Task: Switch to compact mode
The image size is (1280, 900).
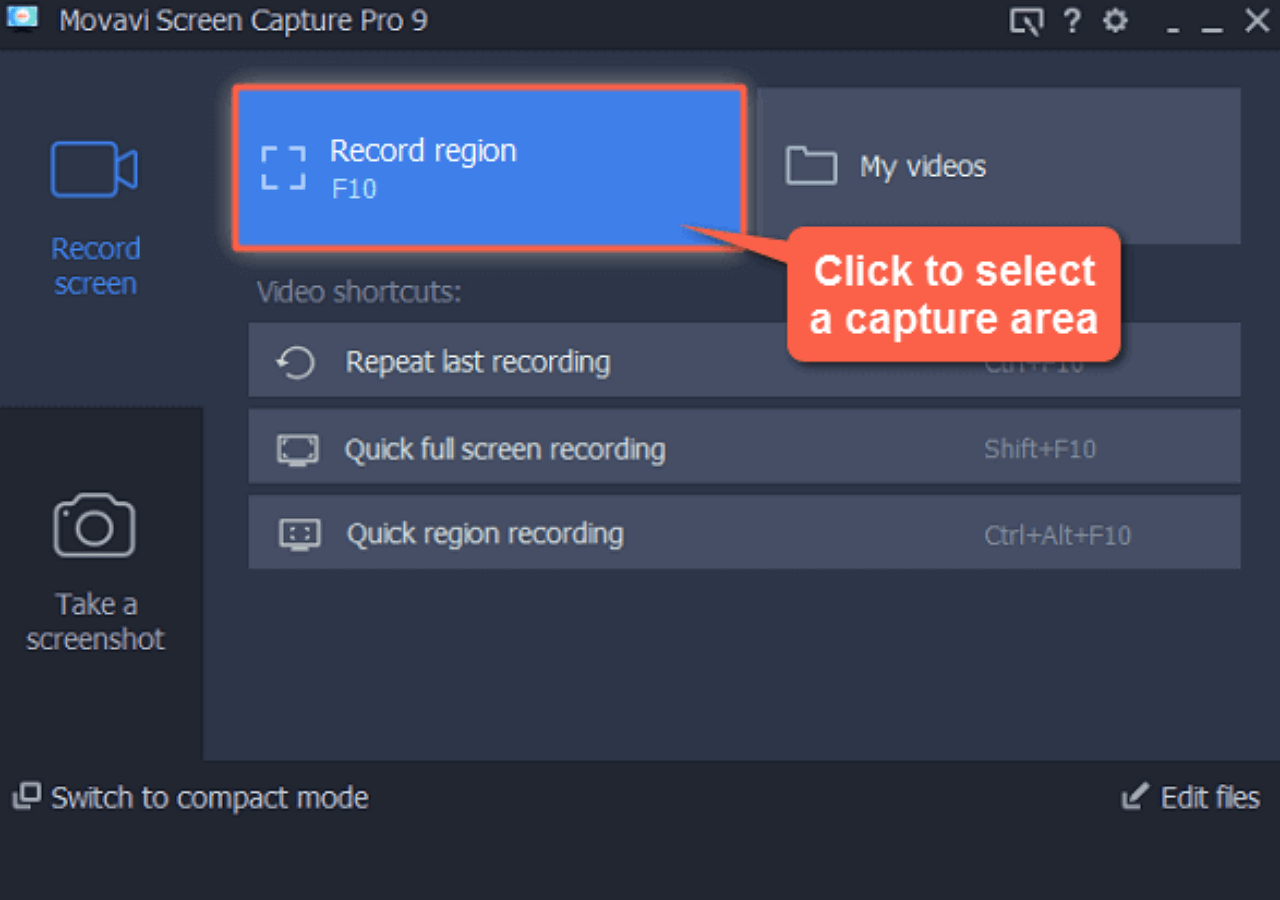Action: [190, 797]
